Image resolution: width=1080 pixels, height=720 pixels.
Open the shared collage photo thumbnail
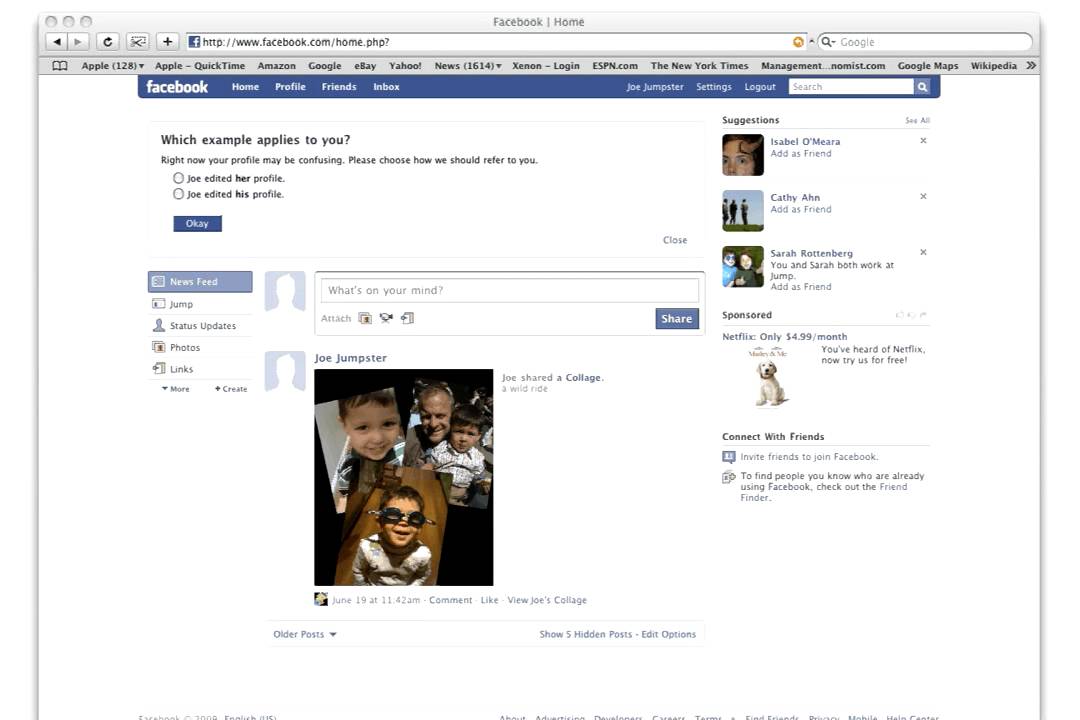point(403,477)
